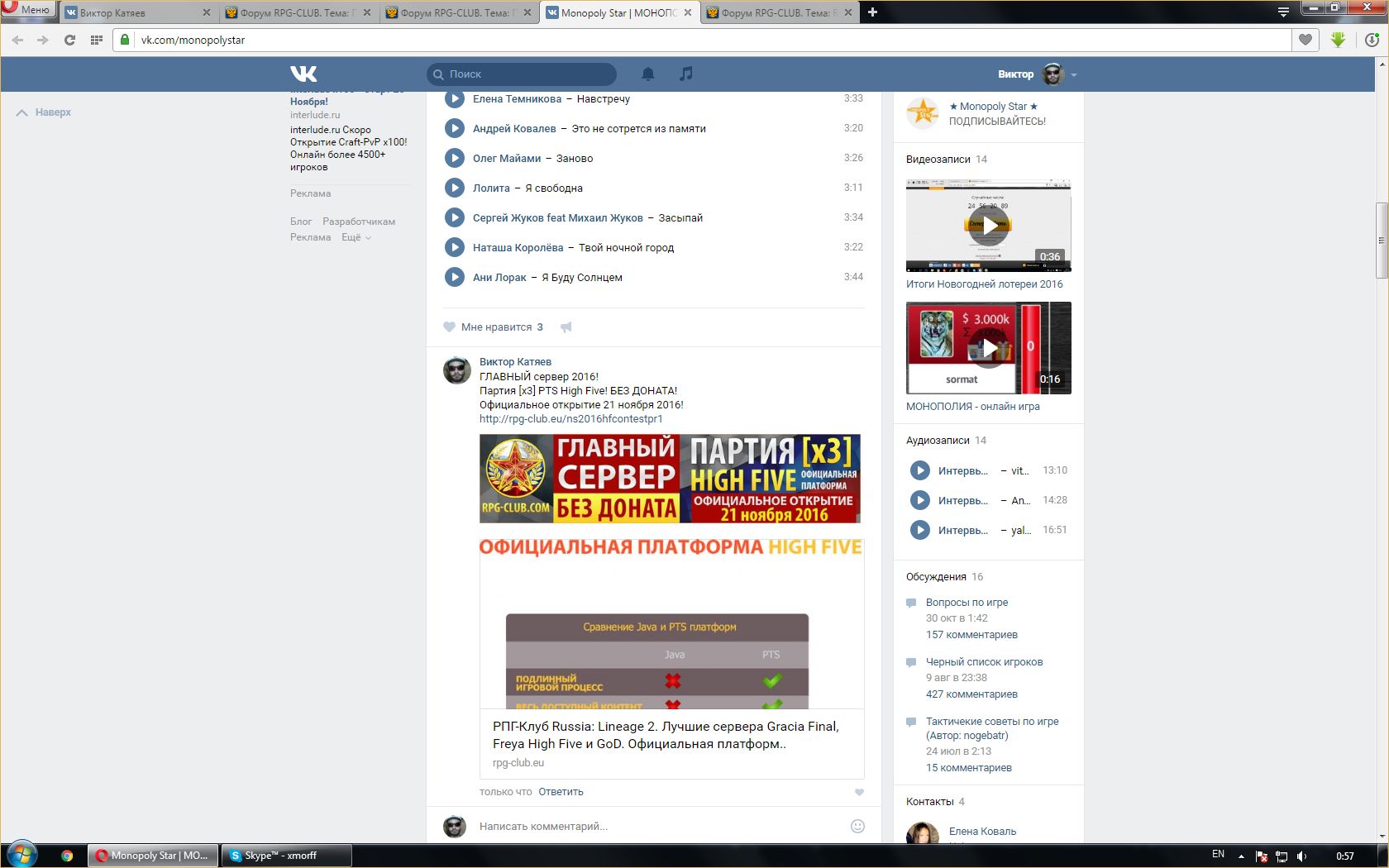The width and height of the screenshot is (1389, 868).
Task: Open the Opera Меню button
Action: coord(28,10)
